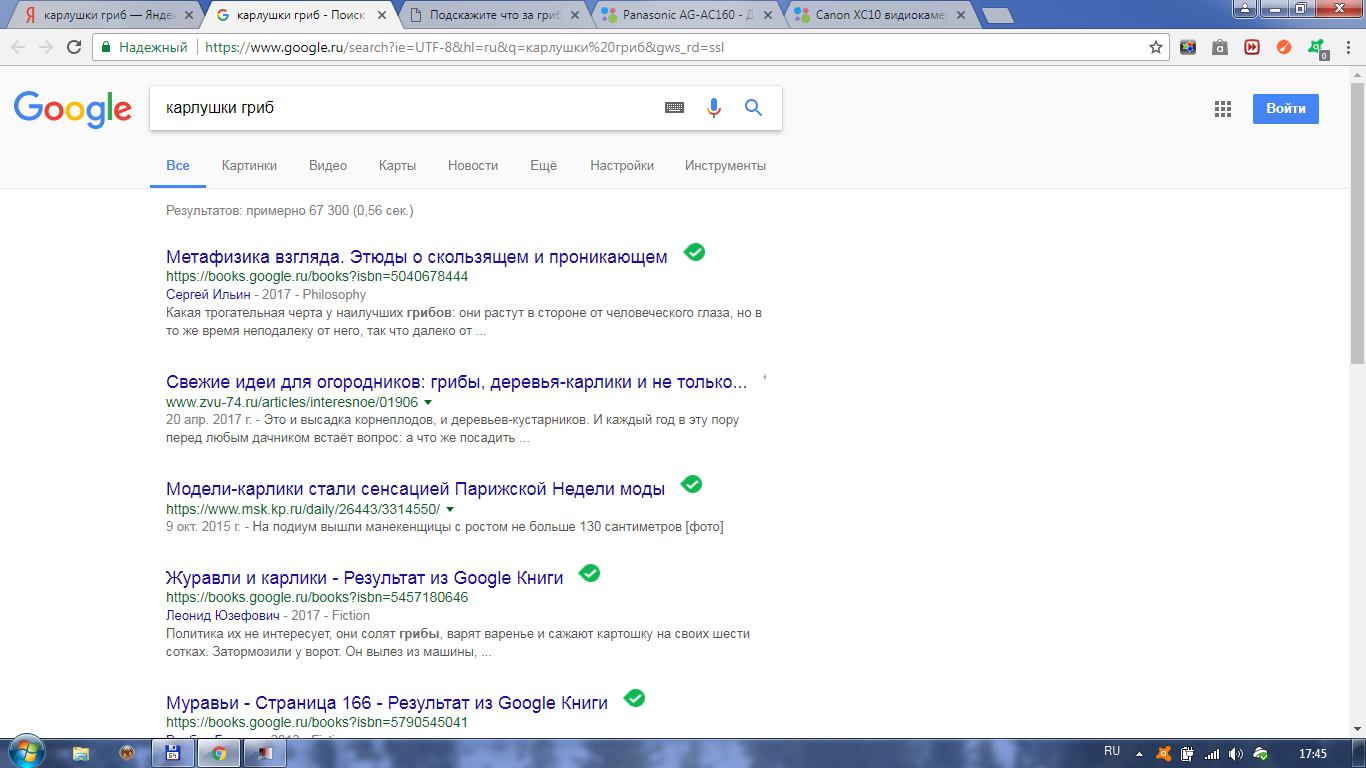The height and width of the screenshot is (768, 1366).
Task: Open the Метафизика взгляда result link
Action: point(417,257)
